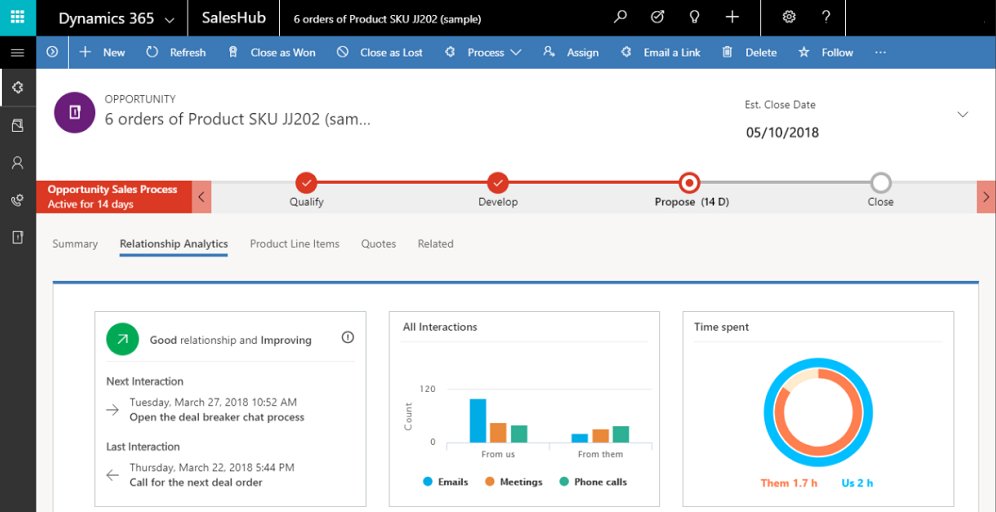Click the 'From them' axis label
Screen dimensions: 996x512
tap(600, 454)
